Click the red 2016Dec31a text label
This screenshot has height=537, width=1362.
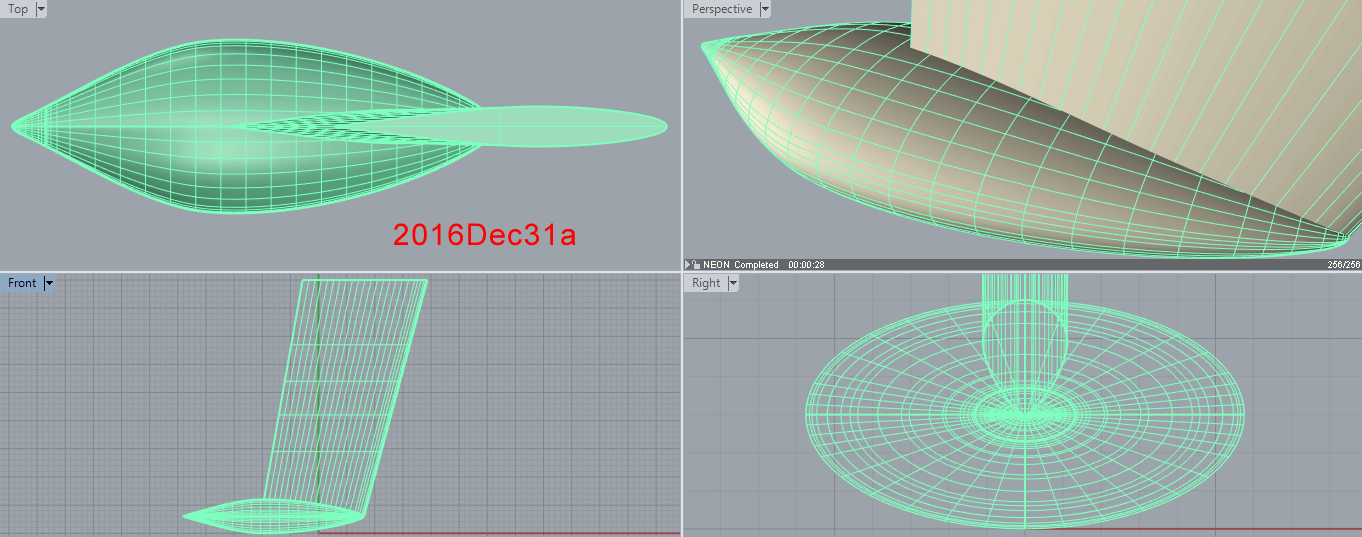[485, 235]
